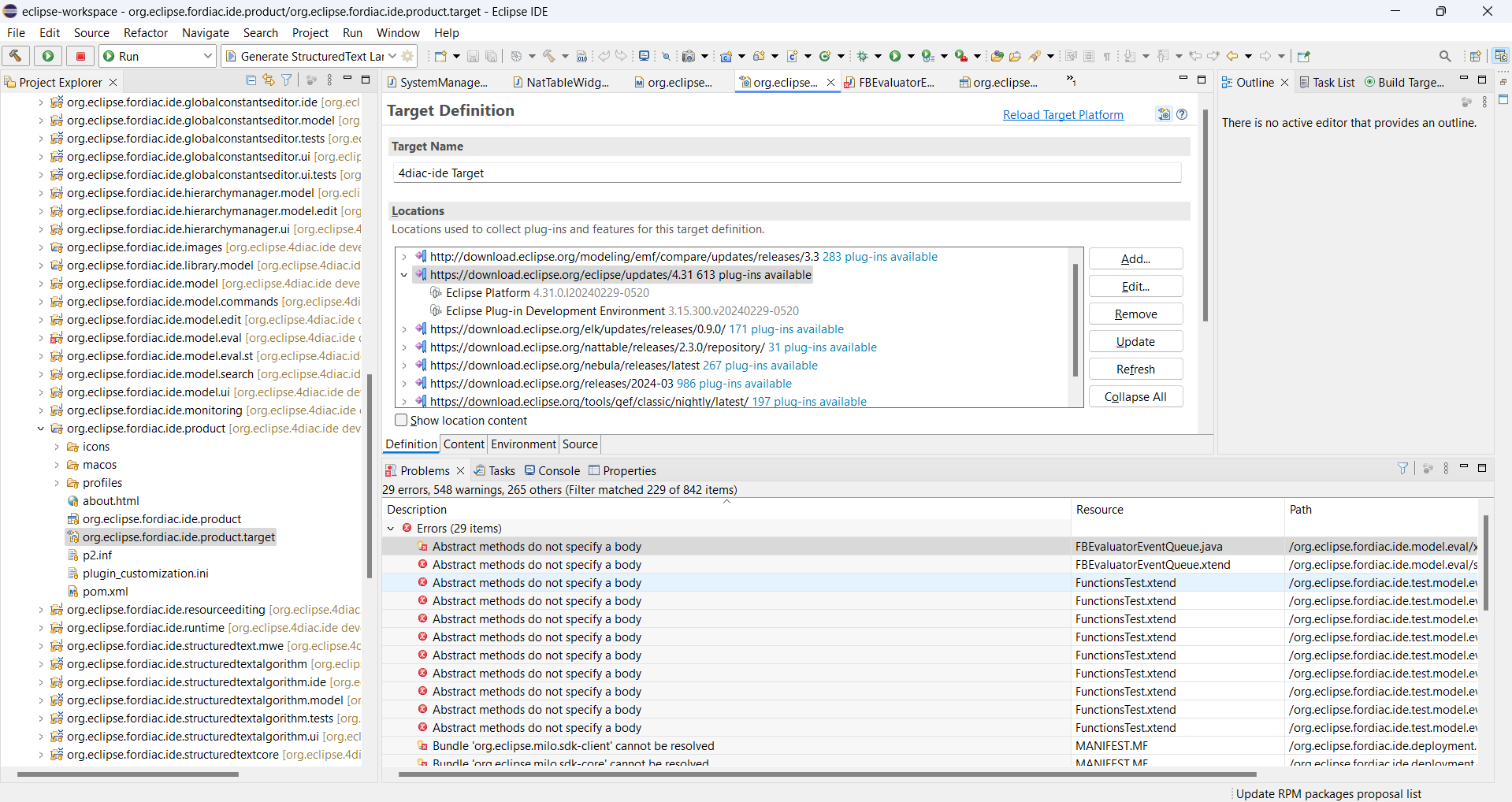Toggle Show location content checkbox
Image resolution: width=1512 pixels, height=802 pixels.
[x=401, y=420]
